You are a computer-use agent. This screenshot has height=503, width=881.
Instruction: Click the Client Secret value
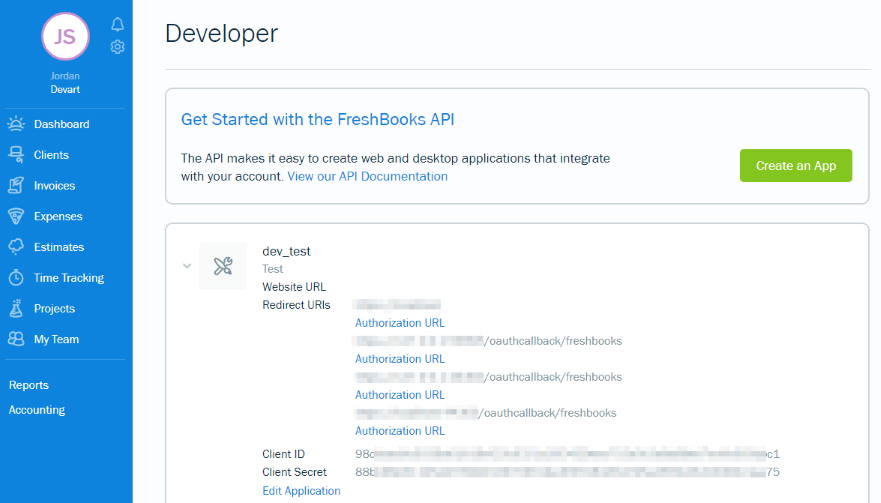[567, 472]
